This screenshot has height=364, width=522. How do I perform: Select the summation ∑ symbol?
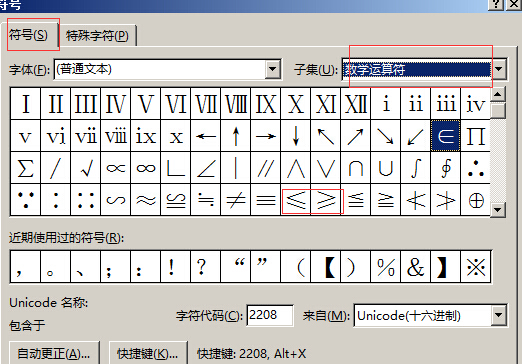[x=26, y=168]
